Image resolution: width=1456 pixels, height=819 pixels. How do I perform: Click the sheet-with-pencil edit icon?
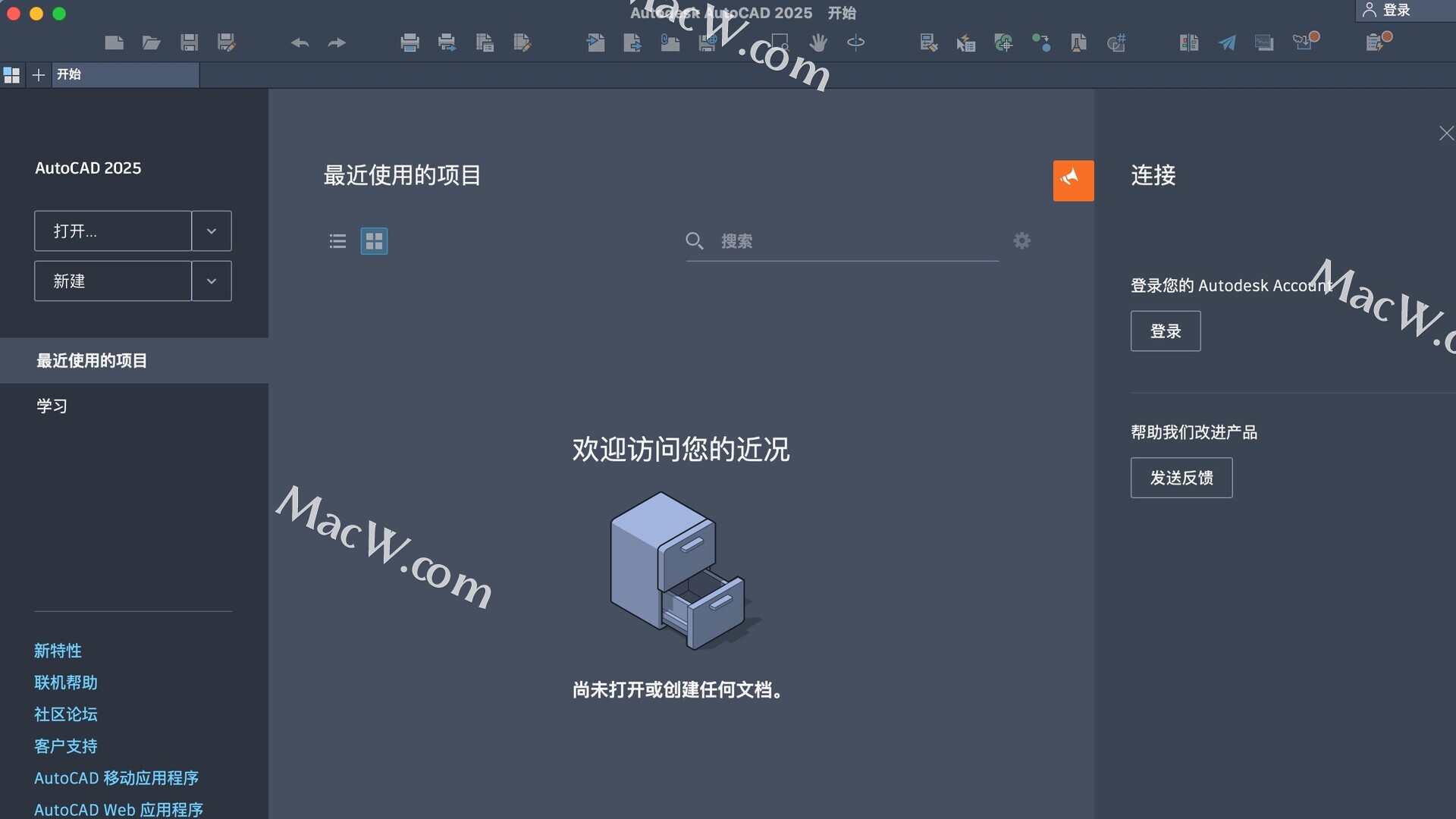522,42
